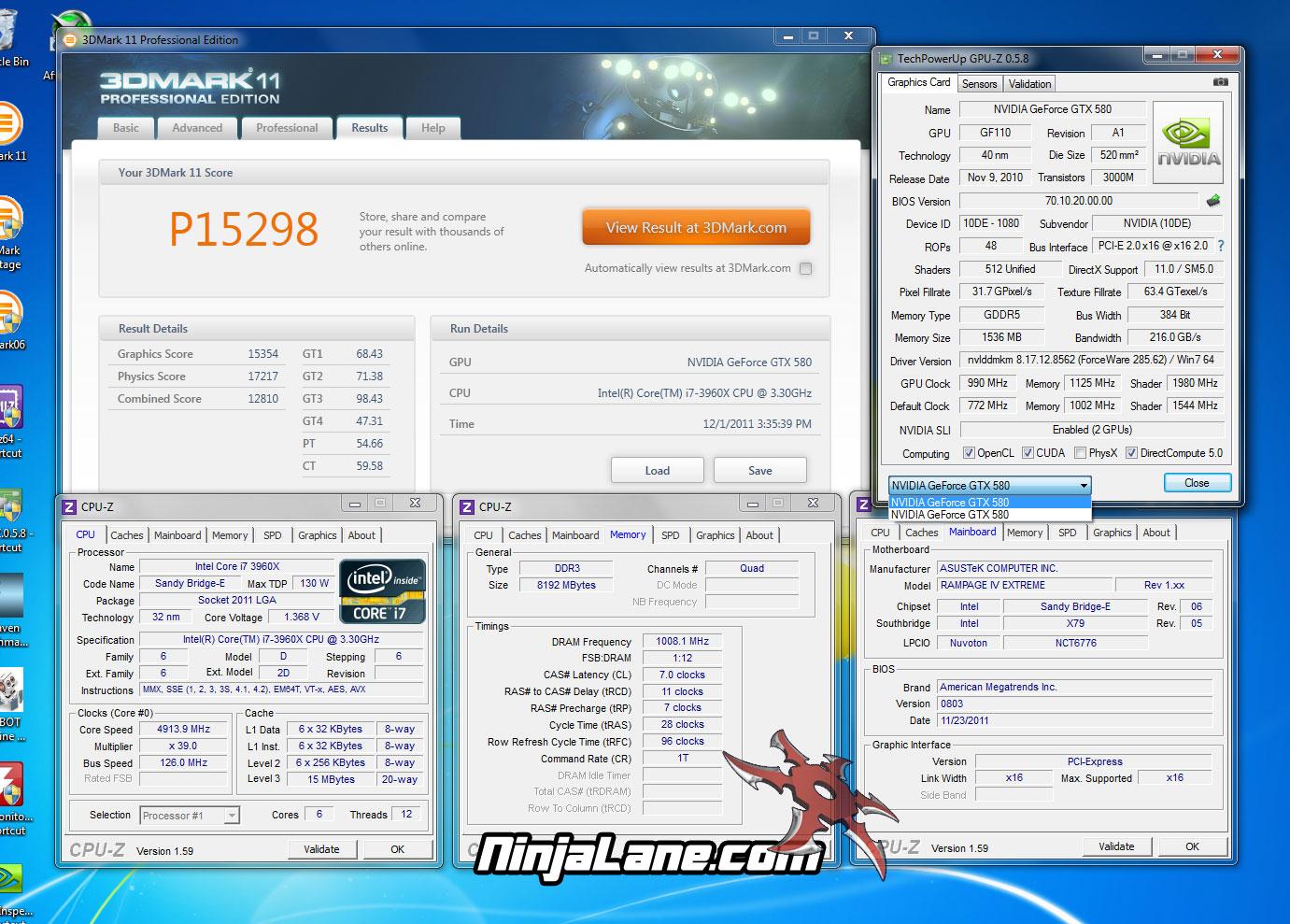Click OK in CPU-Z Mainboard window
The width and height of the screenshot is (1290, 924).
pyautogui.click(x=1192, y=846)
